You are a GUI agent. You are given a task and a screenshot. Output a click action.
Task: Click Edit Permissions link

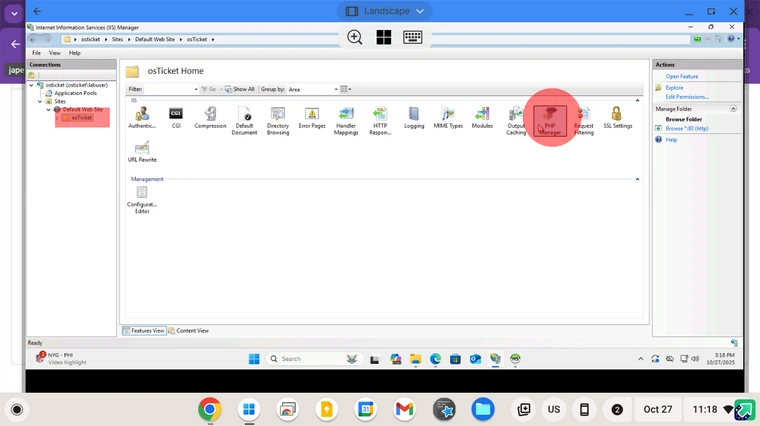pyautogui.click(x=687, y=97)
